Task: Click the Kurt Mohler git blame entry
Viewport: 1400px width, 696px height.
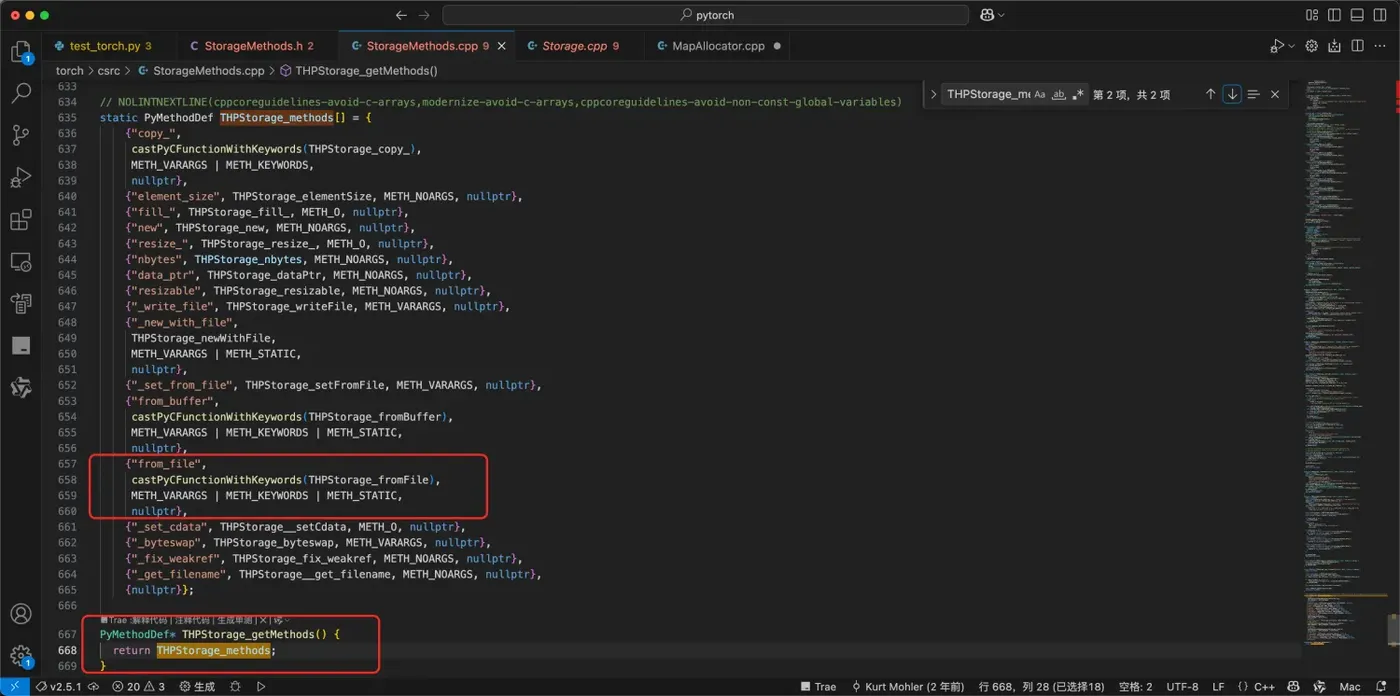Action: (908, 686)
